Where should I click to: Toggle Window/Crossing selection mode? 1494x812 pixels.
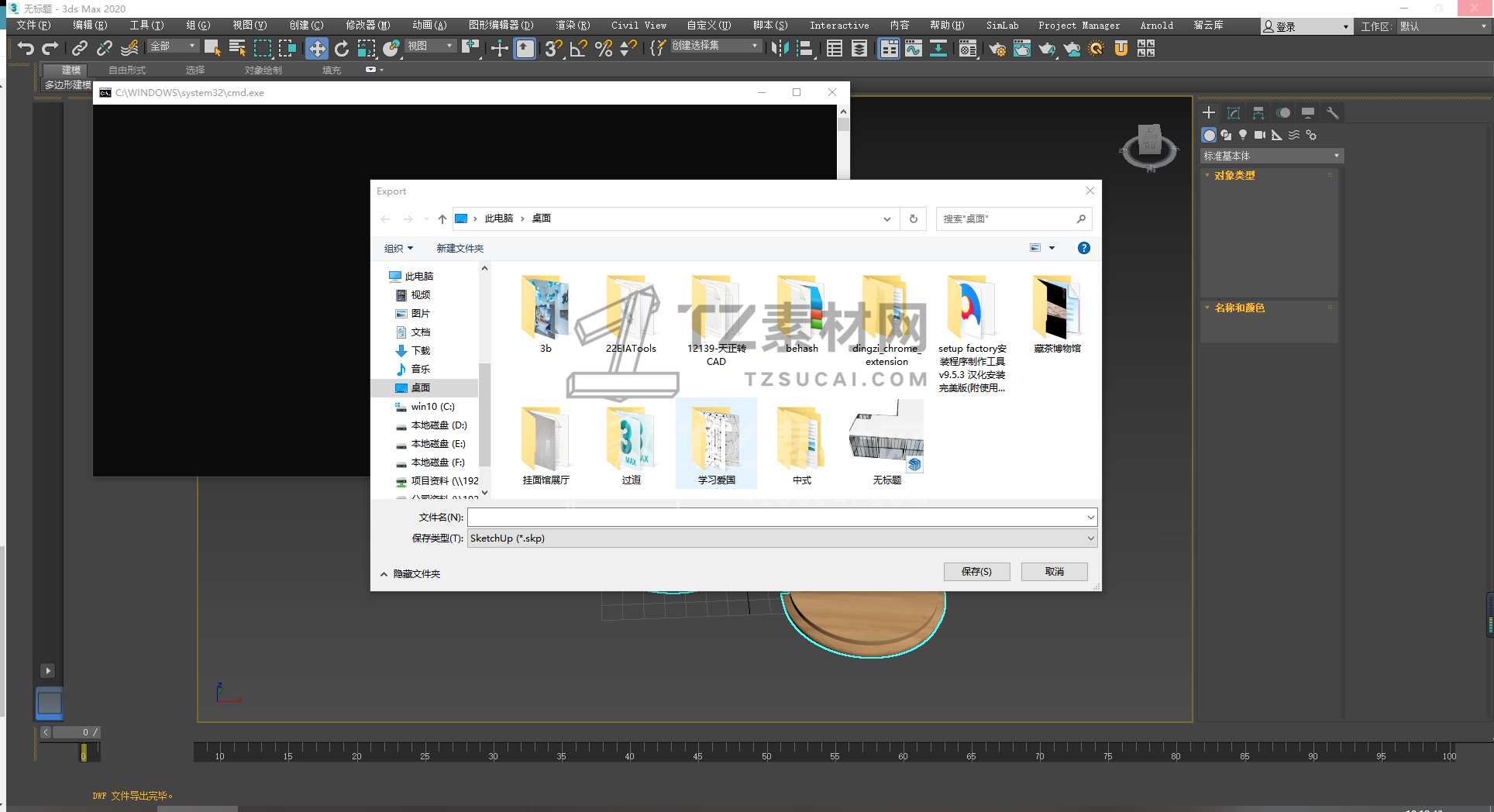coord(287,49)
